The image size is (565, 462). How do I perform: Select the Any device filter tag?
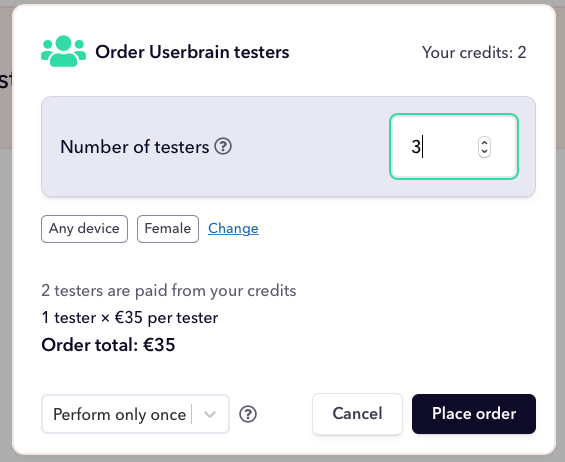tap(84, 229)
